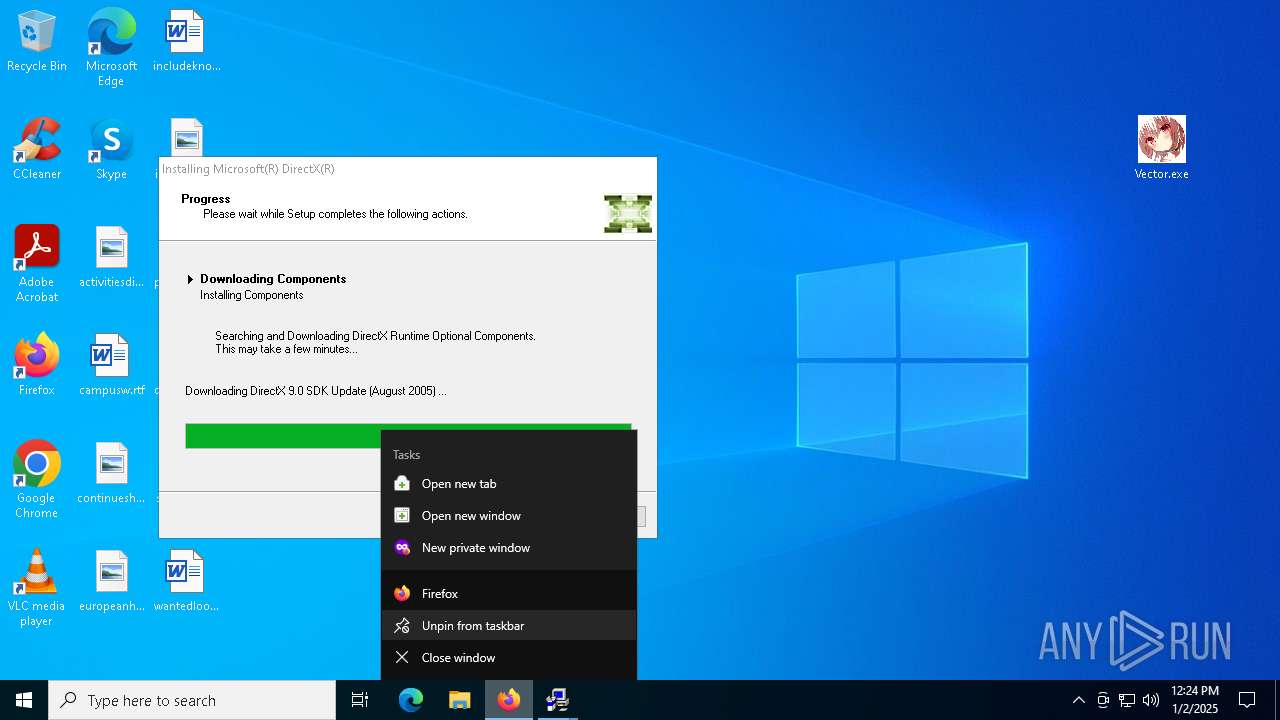Click the Downloading DirectX 9.0 SDK Update text

[x=316, y=391]
